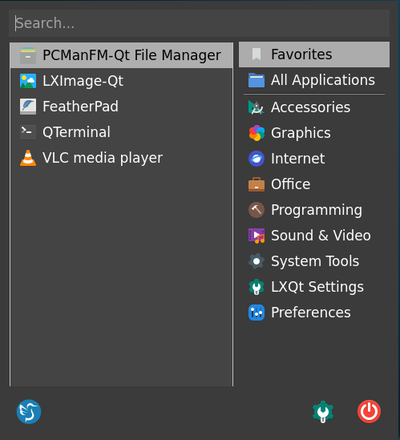Click the FeatherPad feather icon
This screenshot has height=440, width=400.
28,107
